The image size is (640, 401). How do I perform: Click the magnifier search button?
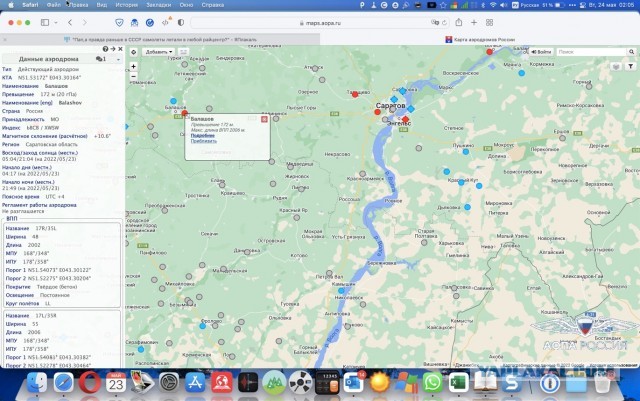point(631,52)
